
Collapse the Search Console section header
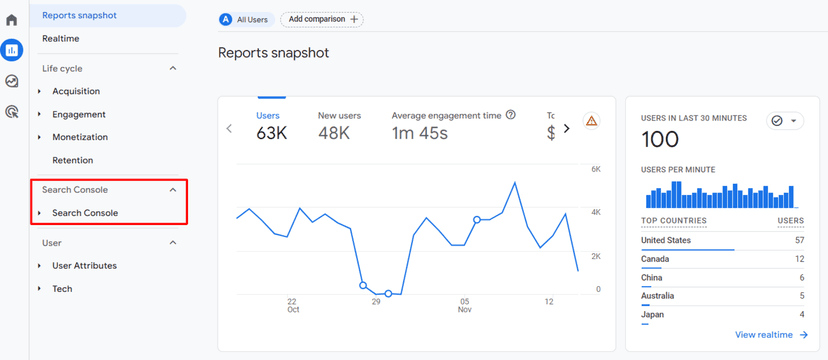[173, 190]
